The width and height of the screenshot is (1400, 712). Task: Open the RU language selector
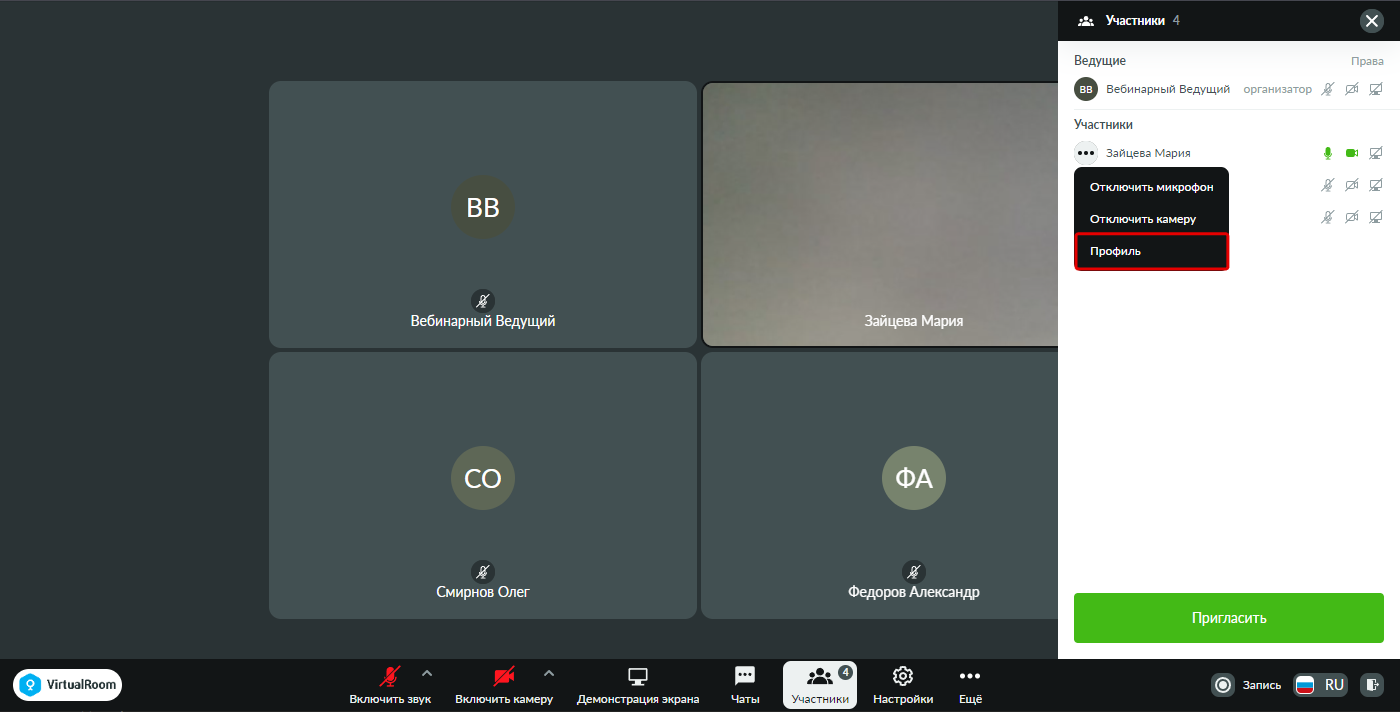pos(1321,685)
